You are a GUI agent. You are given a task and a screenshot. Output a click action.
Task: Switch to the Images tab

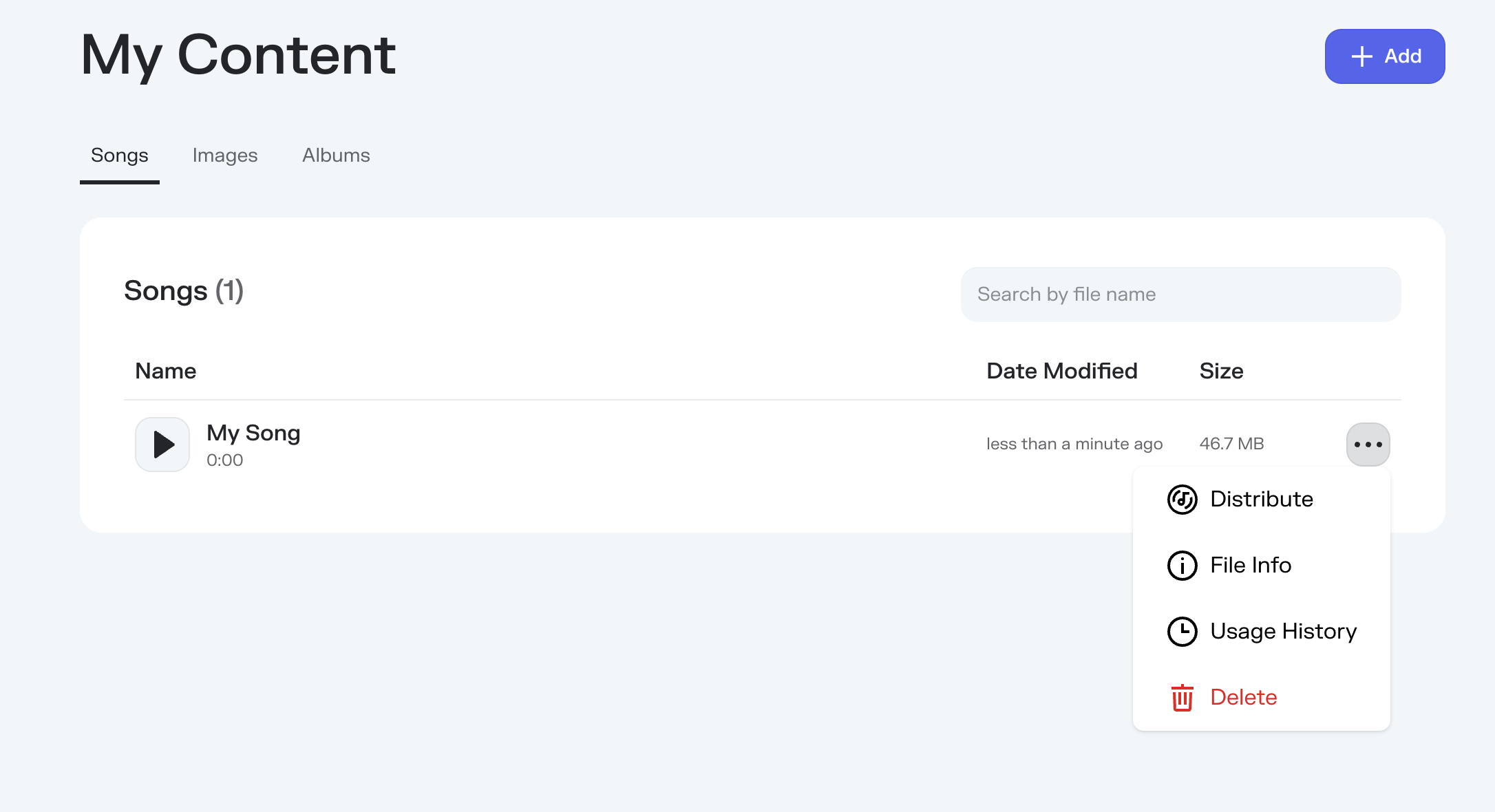click(225, 156)
